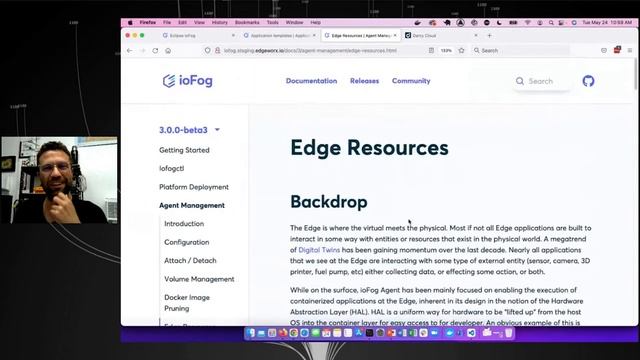Open the View menu
Viewport: 640px width, 360px height.
[x=199, y=23]
